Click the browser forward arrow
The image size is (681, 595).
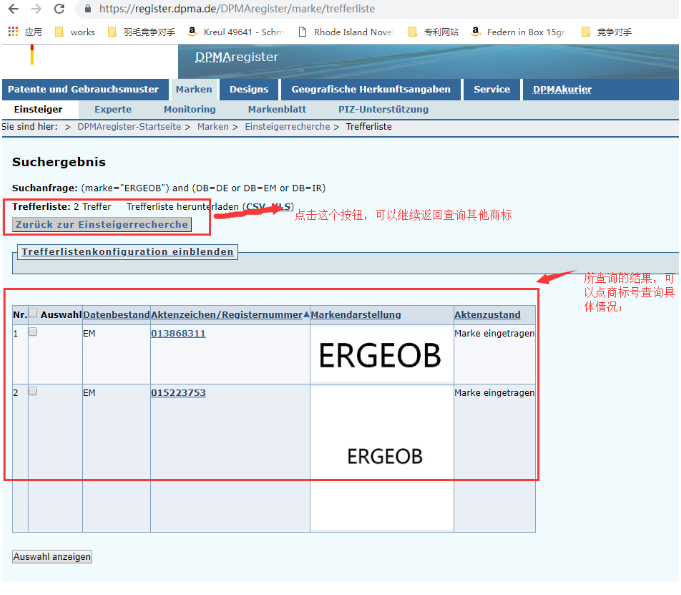coord(36,9)
